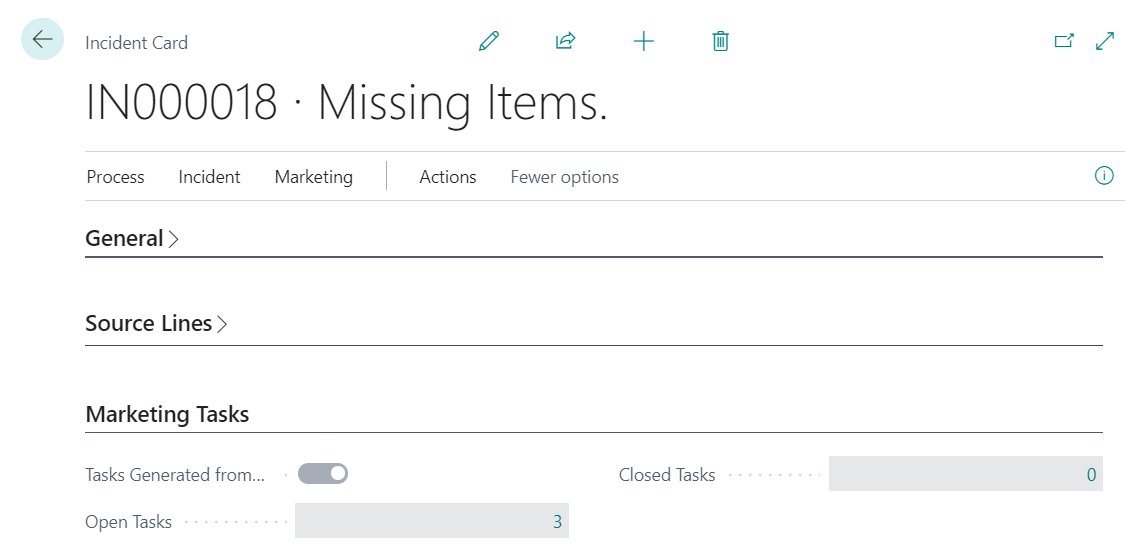This screenshot has height=551, width=1139.
Task: Create a new record with plus icon
Action: [x=644, y=41]
